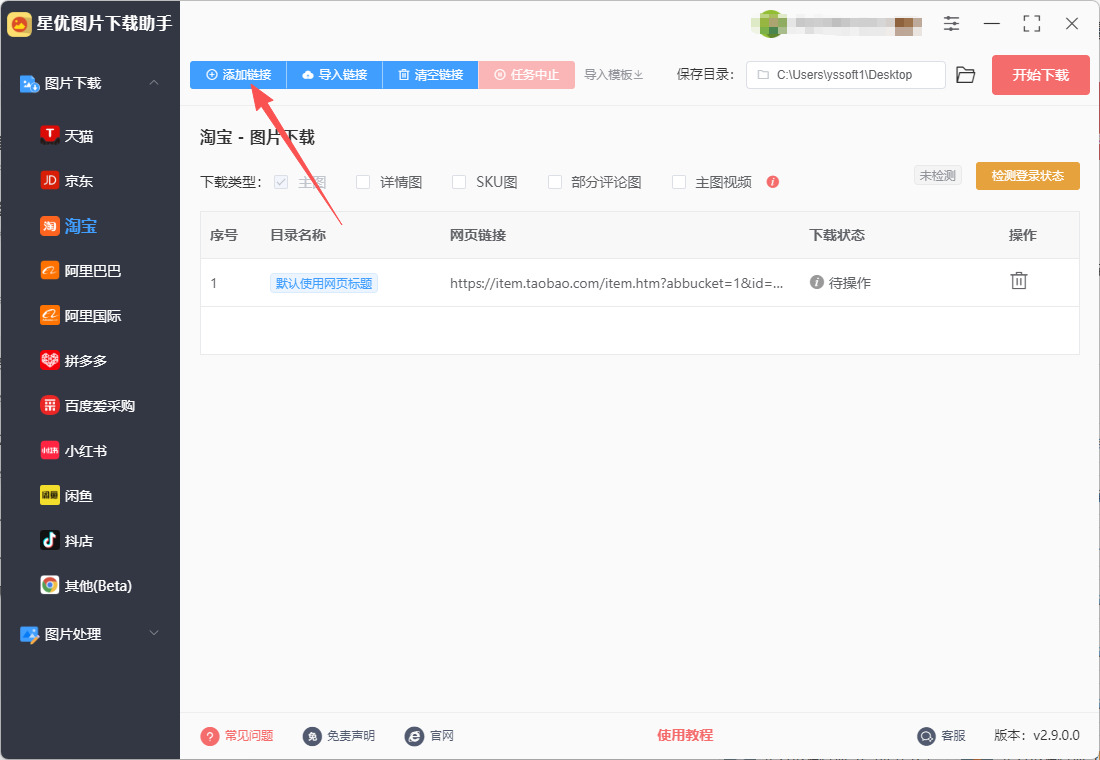The width and height of the screenshot is (1100, 760).
Task: Click the 目录名称 column header
Action: 298,235
